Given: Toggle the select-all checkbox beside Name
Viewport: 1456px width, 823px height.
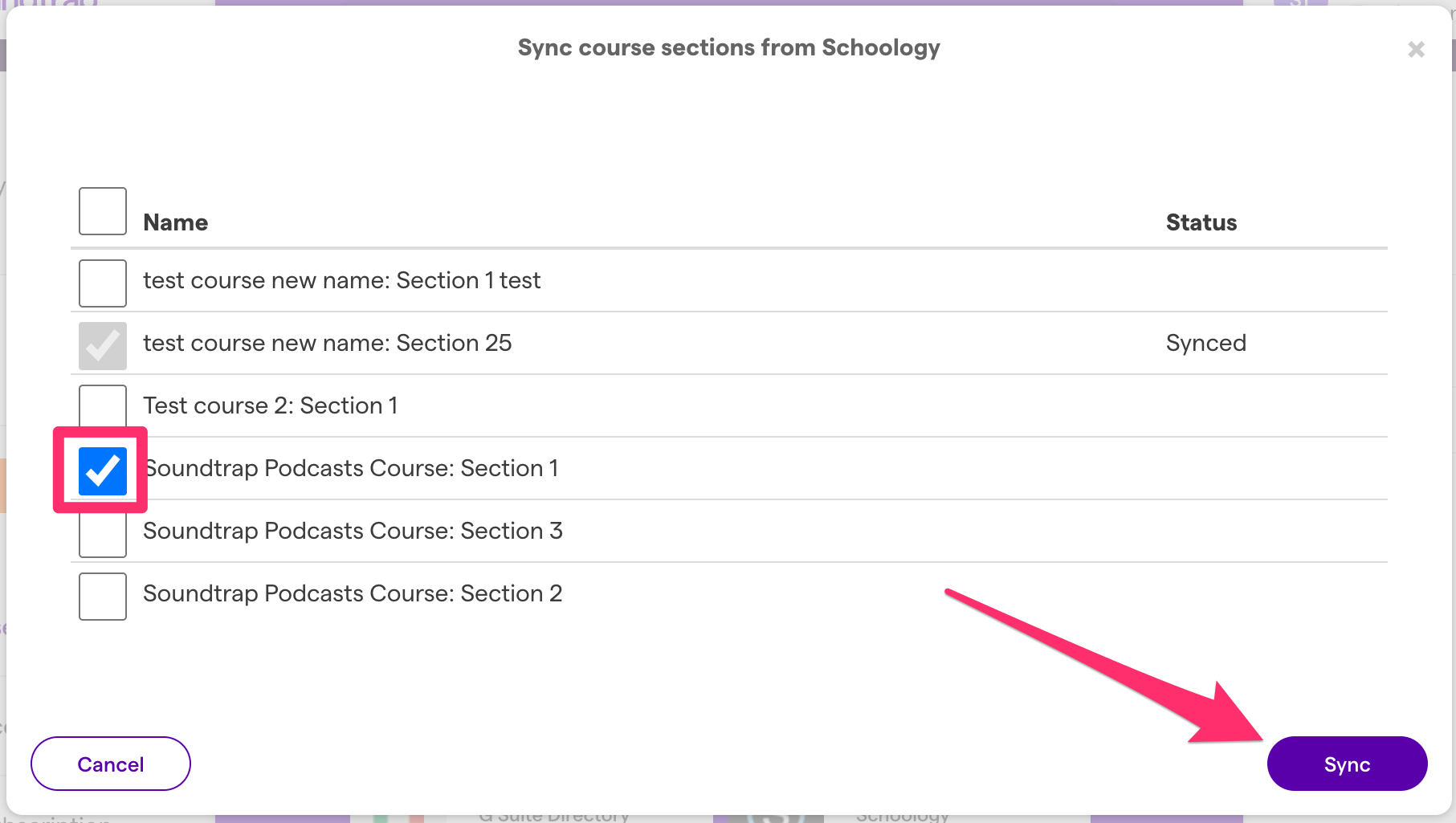Looking at the screenshot, I should click(x=103, y=211).
